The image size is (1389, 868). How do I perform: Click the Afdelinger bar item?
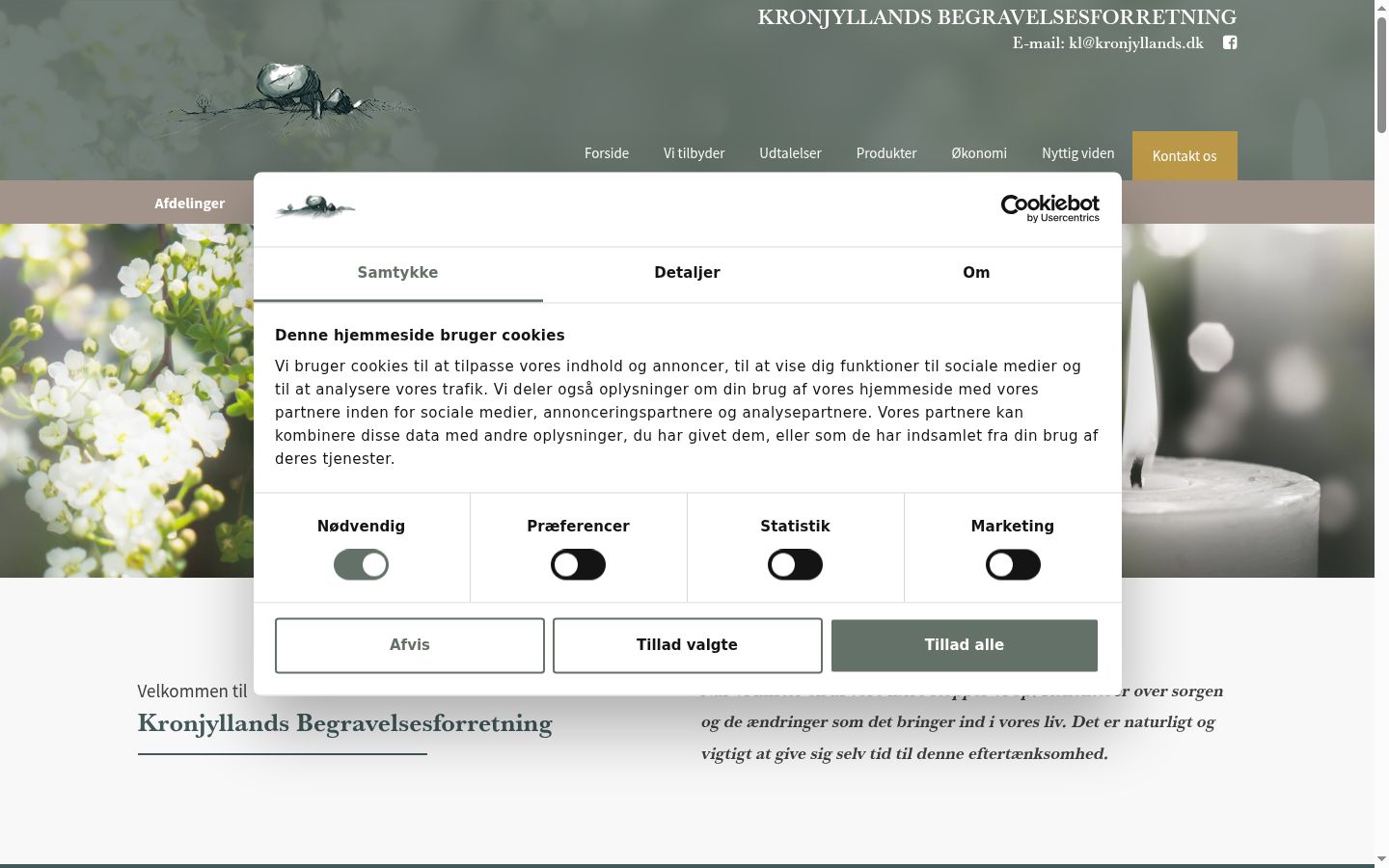pos(190,203)
